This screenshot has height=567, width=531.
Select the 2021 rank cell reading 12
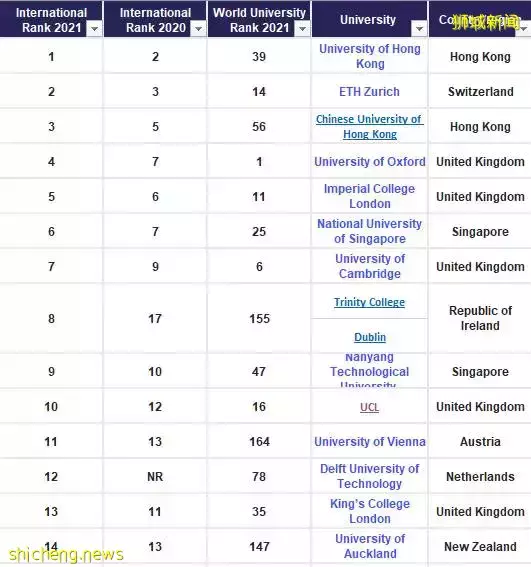point(51,477)
